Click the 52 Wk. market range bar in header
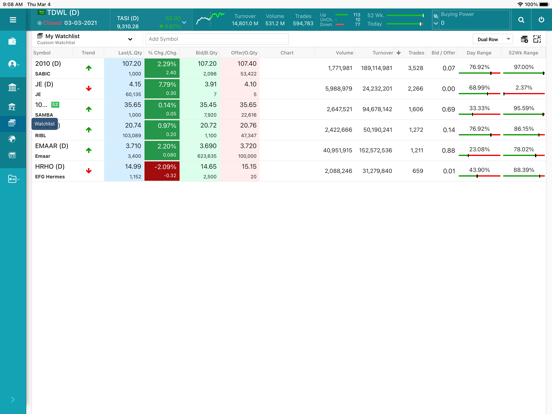 [x=405, y=15]
